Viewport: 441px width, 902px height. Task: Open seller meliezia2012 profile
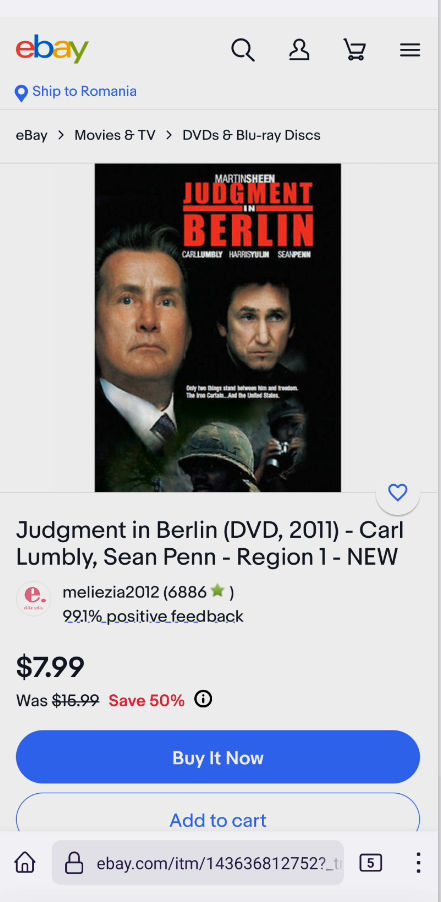pos(112,591)
